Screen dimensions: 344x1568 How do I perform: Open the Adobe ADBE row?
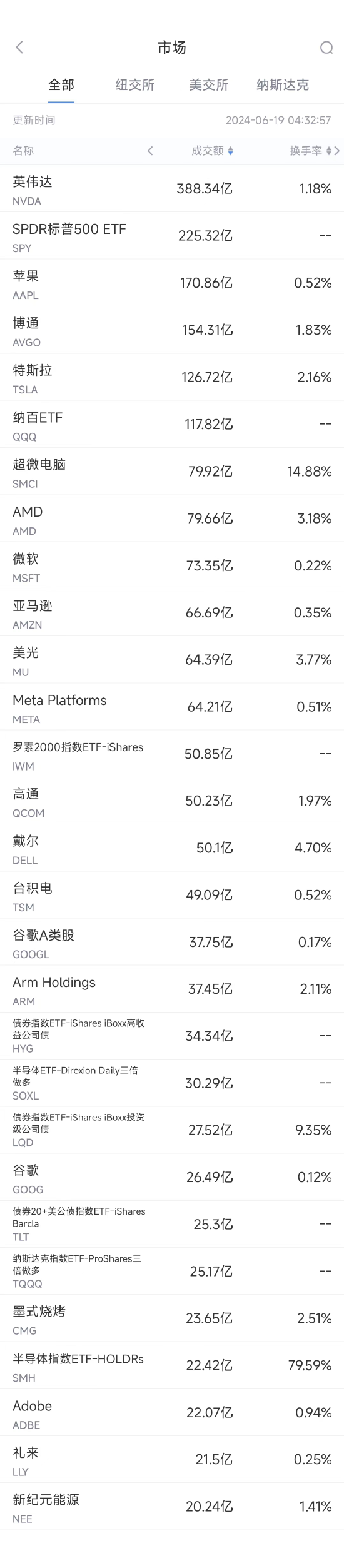(172, 1412)
